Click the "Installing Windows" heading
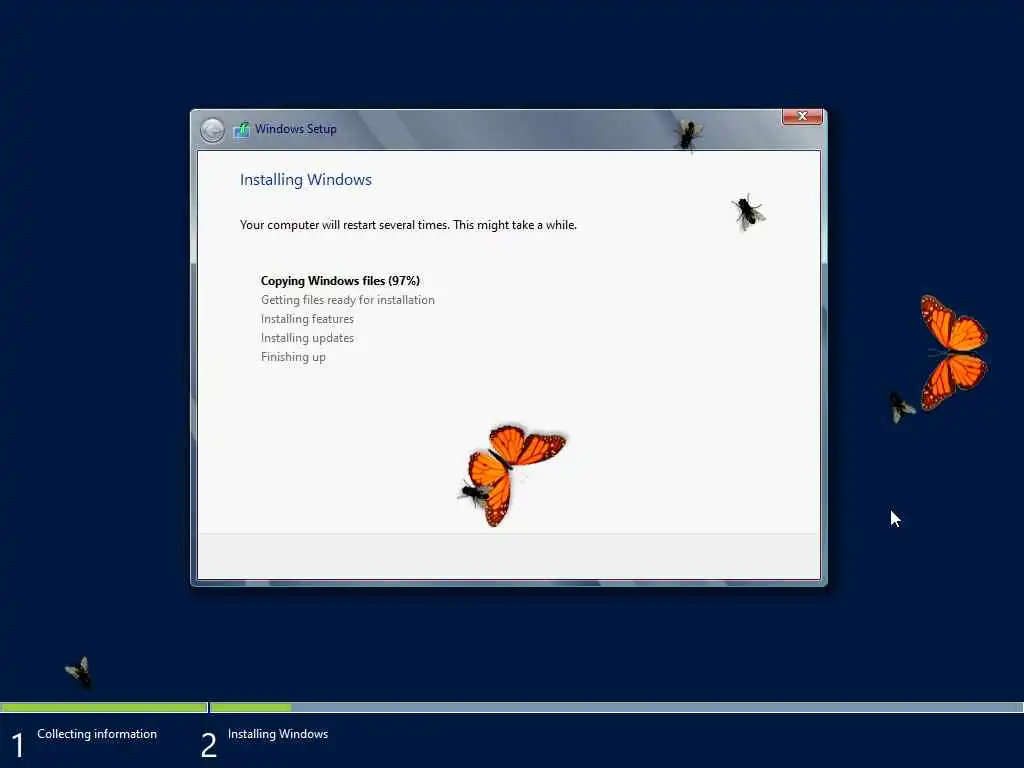The height and width of the screenshot is (768, 1024). pyautogui.click(x=306, y=180)
